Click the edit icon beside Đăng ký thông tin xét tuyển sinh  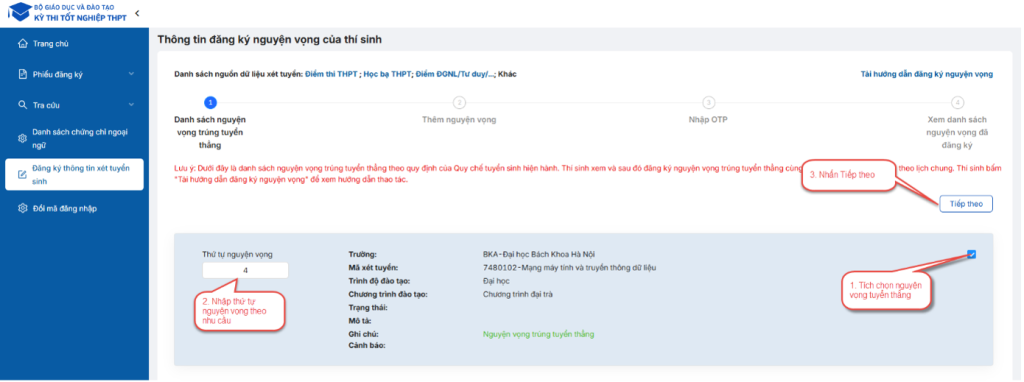[22, 174]
